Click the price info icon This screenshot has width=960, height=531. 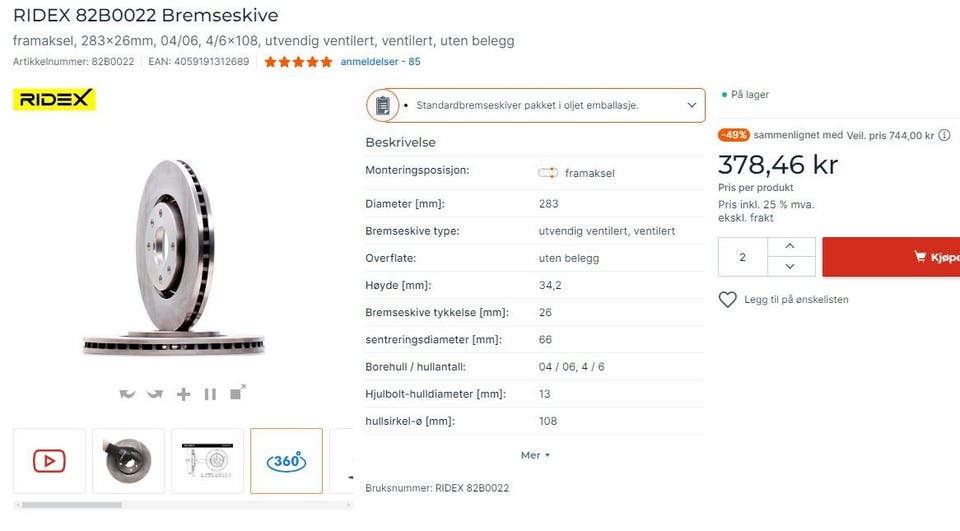(945, 135)
